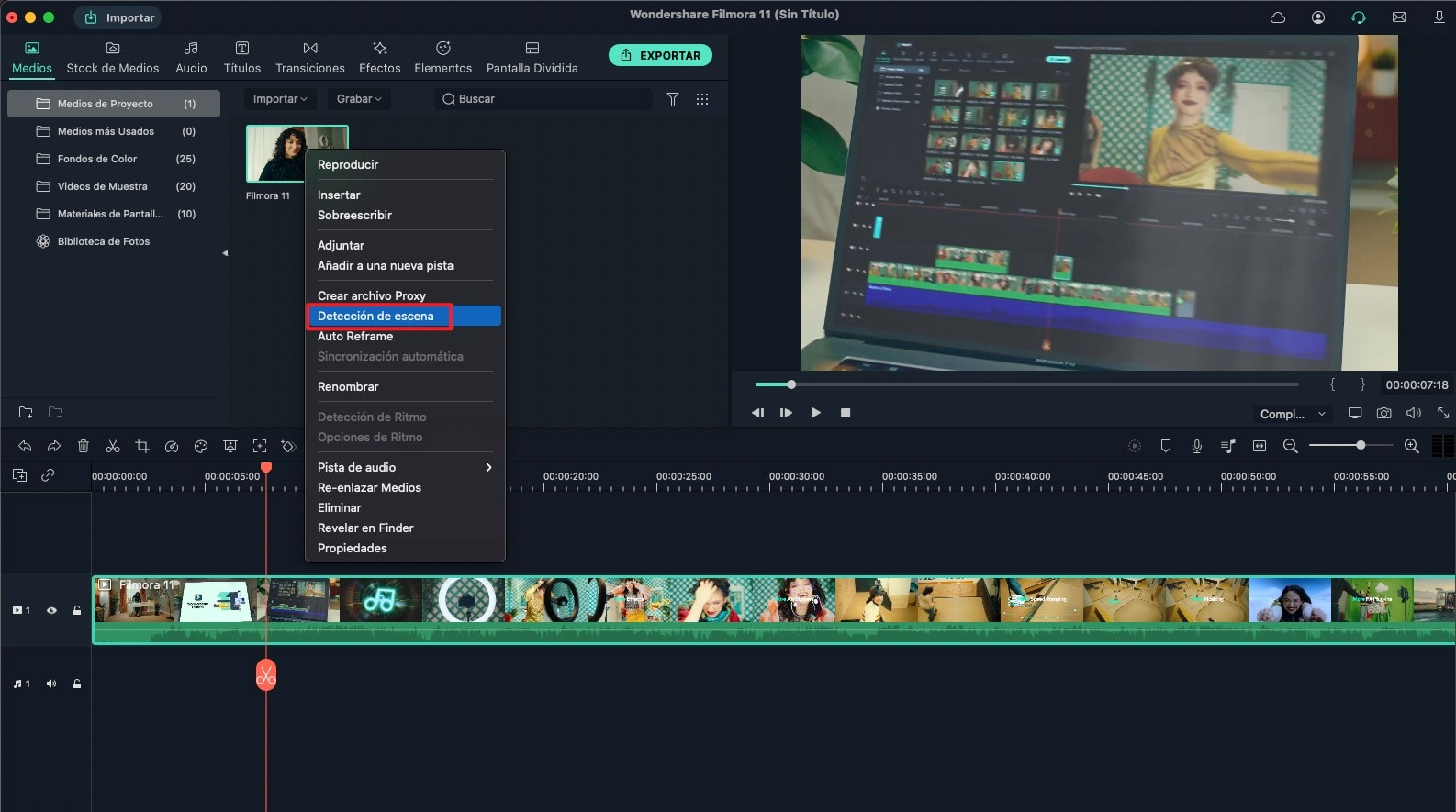The width and height of the screenshot is (1456, 812).
Task: Select the Crop tool in timeline toolbar
Action: coord(142,446)
